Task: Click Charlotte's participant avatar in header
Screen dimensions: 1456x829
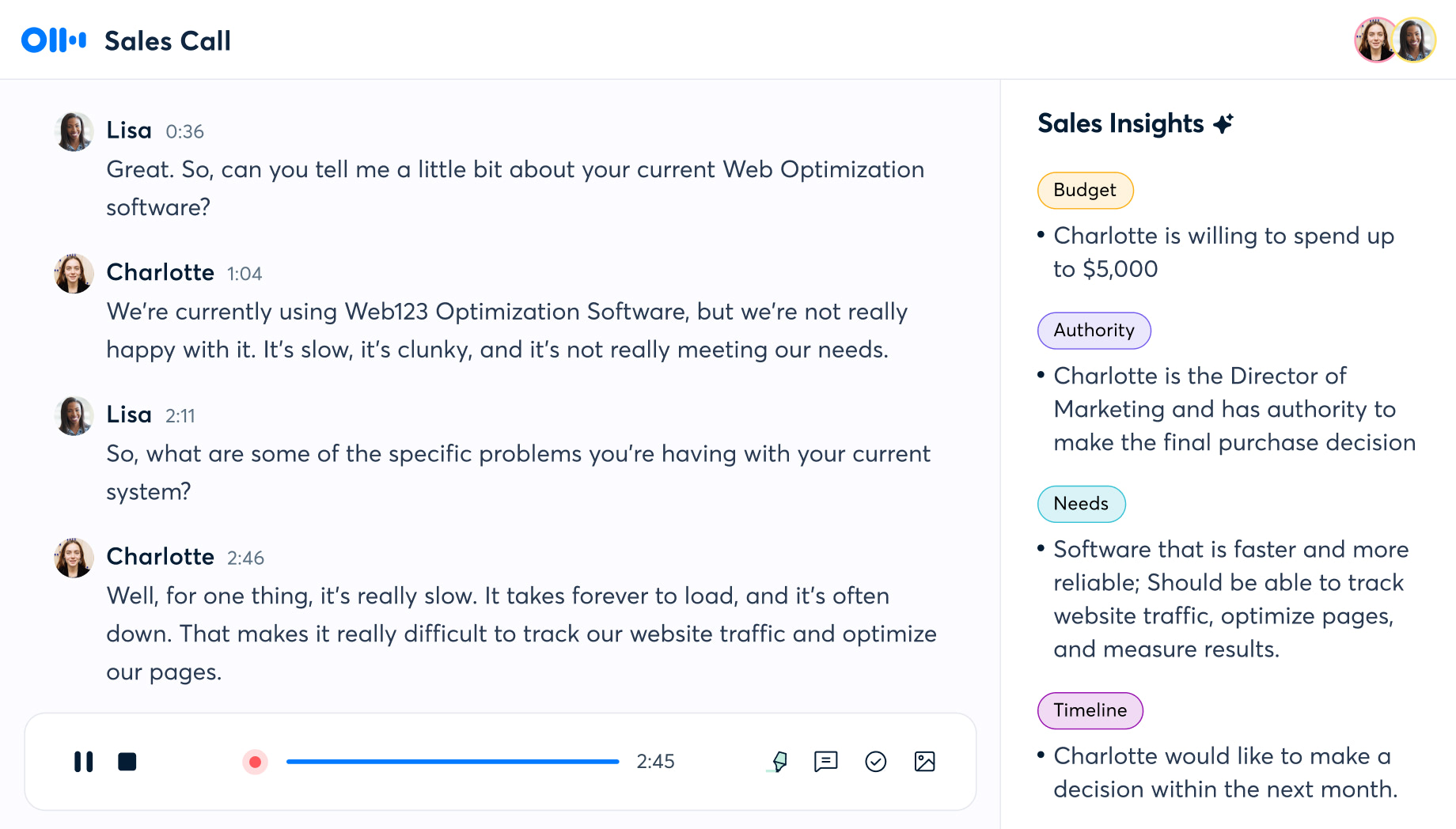Action: click(x=1375, y=40)
